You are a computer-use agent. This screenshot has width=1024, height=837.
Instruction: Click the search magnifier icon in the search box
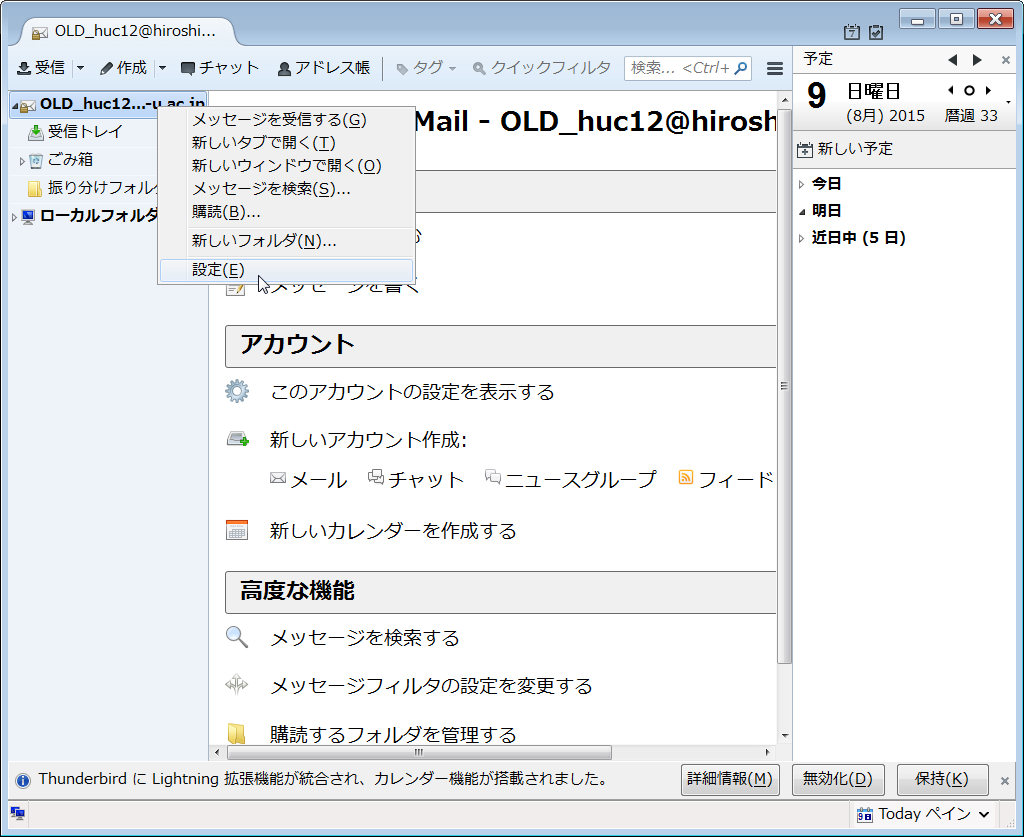[x=741, y=68]
